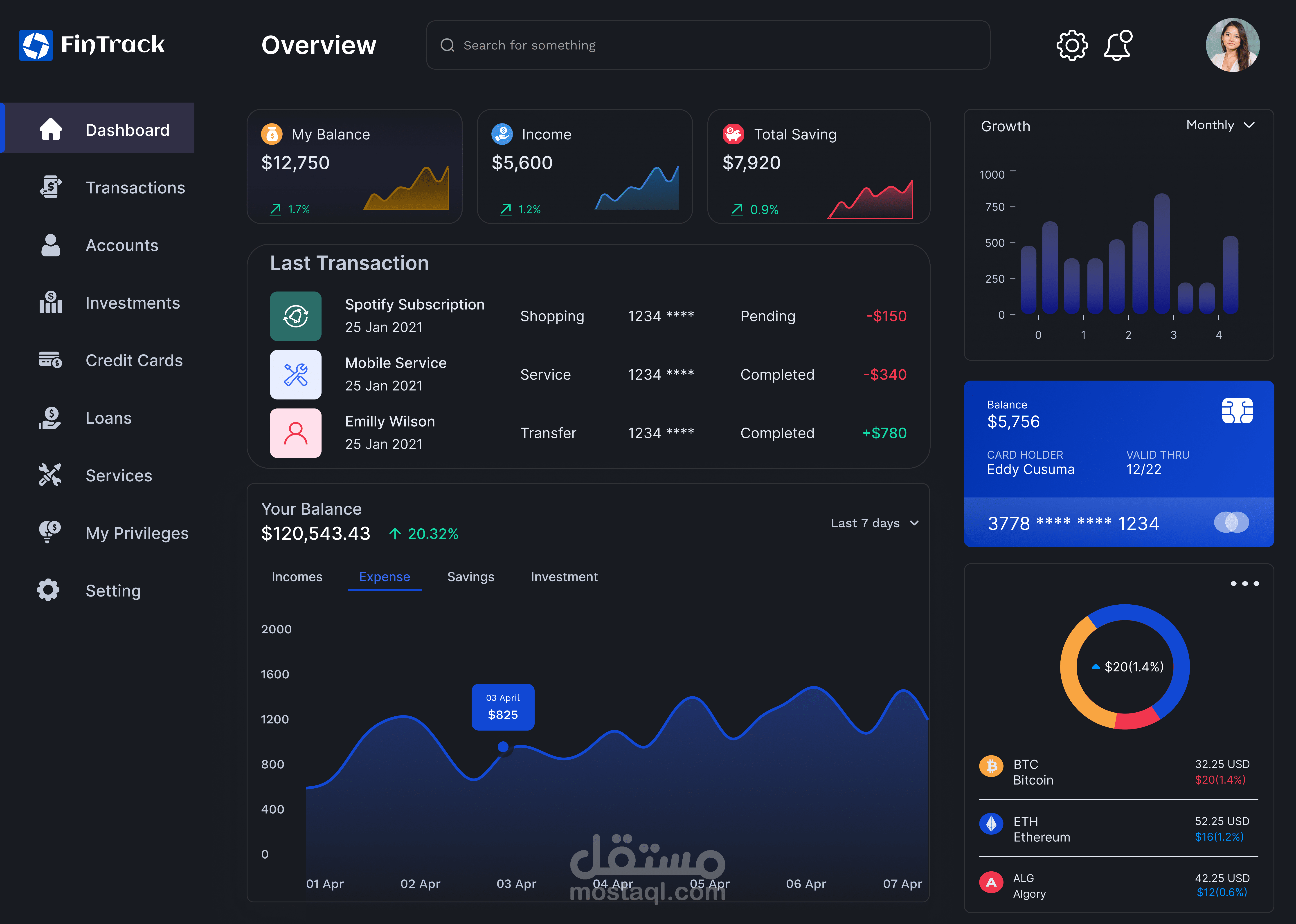
Task: Click the Spotify Subscription transaction icon
Action: coord(295,316)
